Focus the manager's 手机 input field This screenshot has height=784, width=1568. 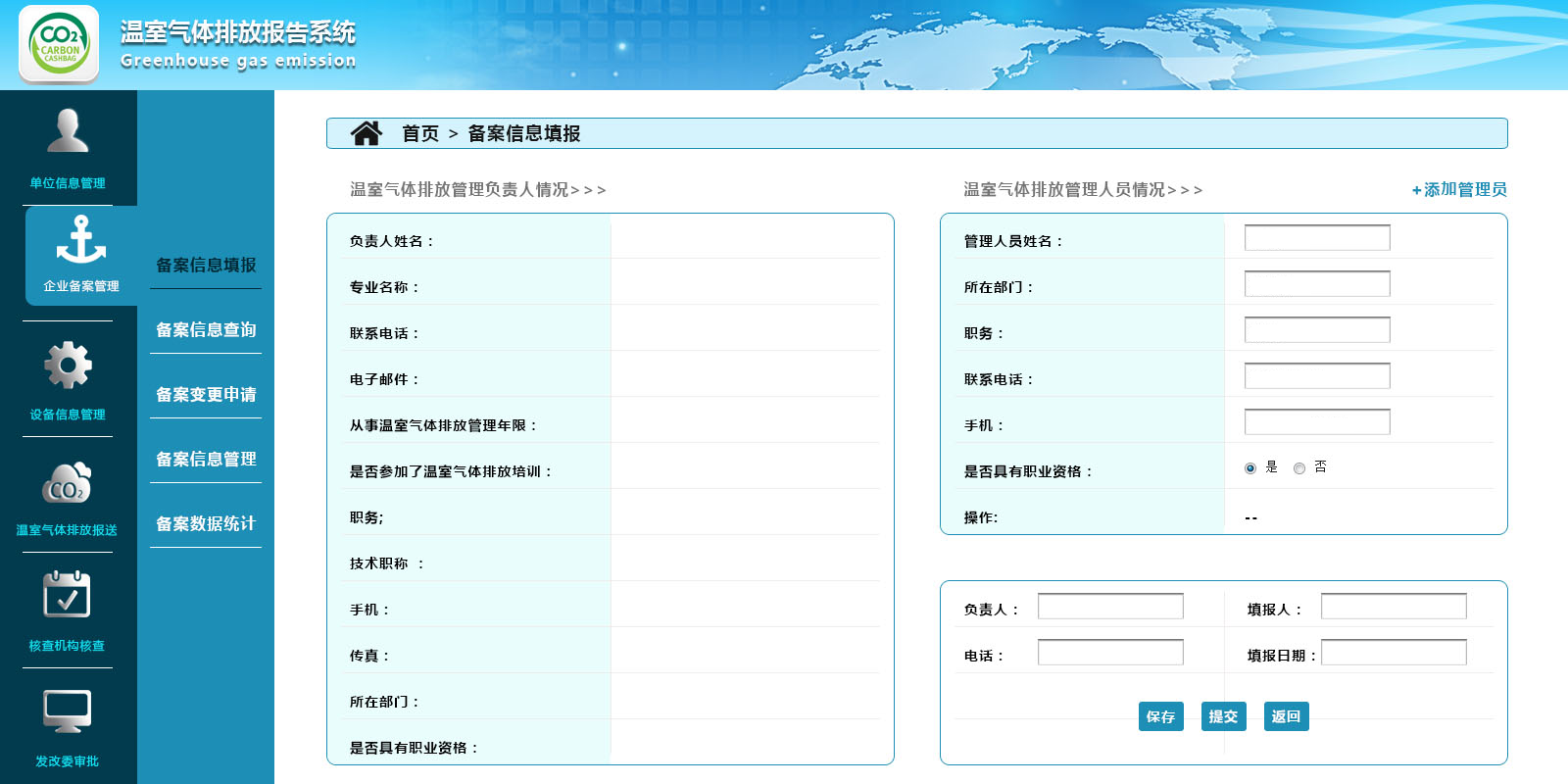(1317, 421)
